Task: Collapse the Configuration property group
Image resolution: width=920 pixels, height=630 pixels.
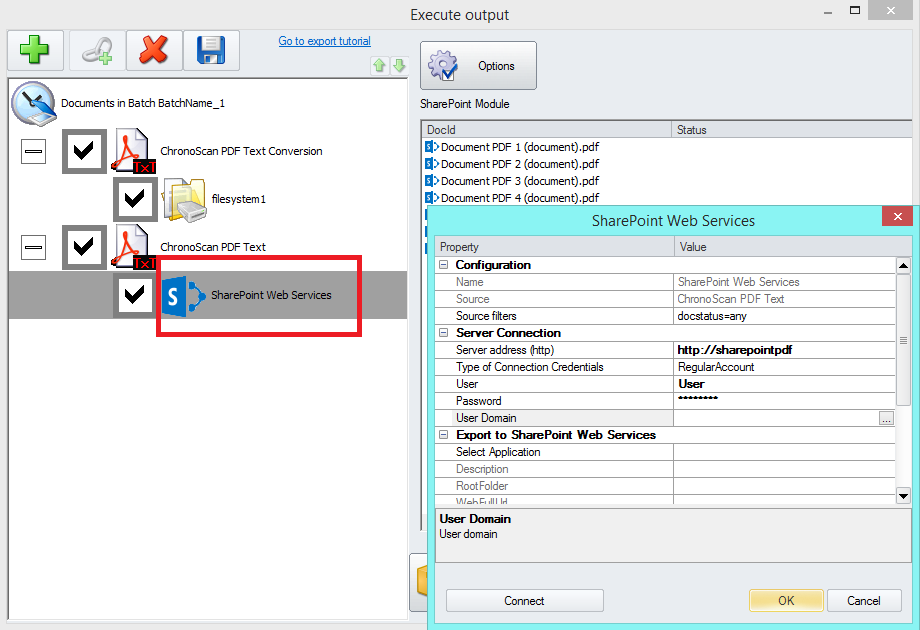Action: pyautogui.click(x=444, y=265)
